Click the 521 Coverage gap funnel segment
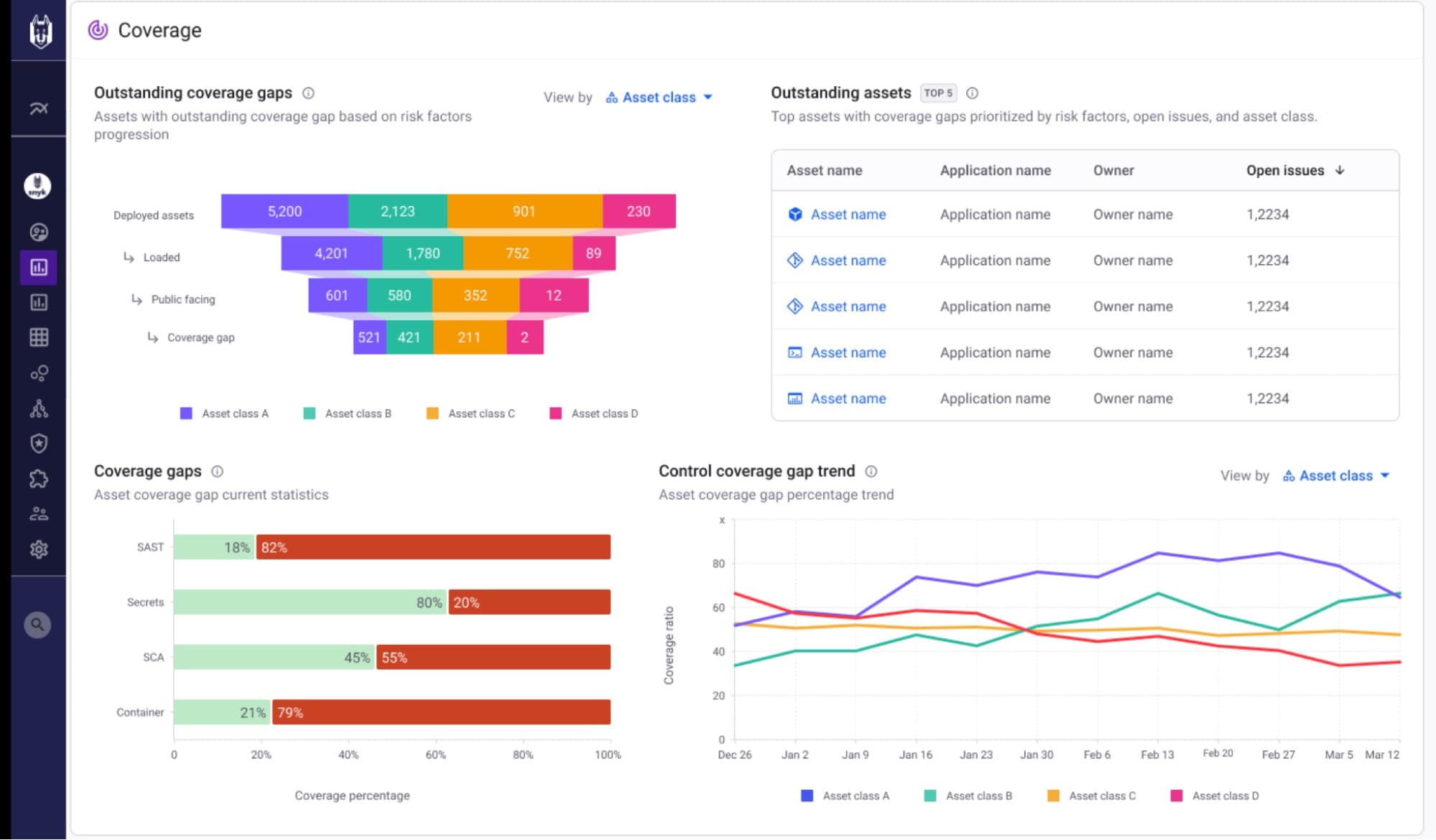1436x840 pixels. [369, 337]
